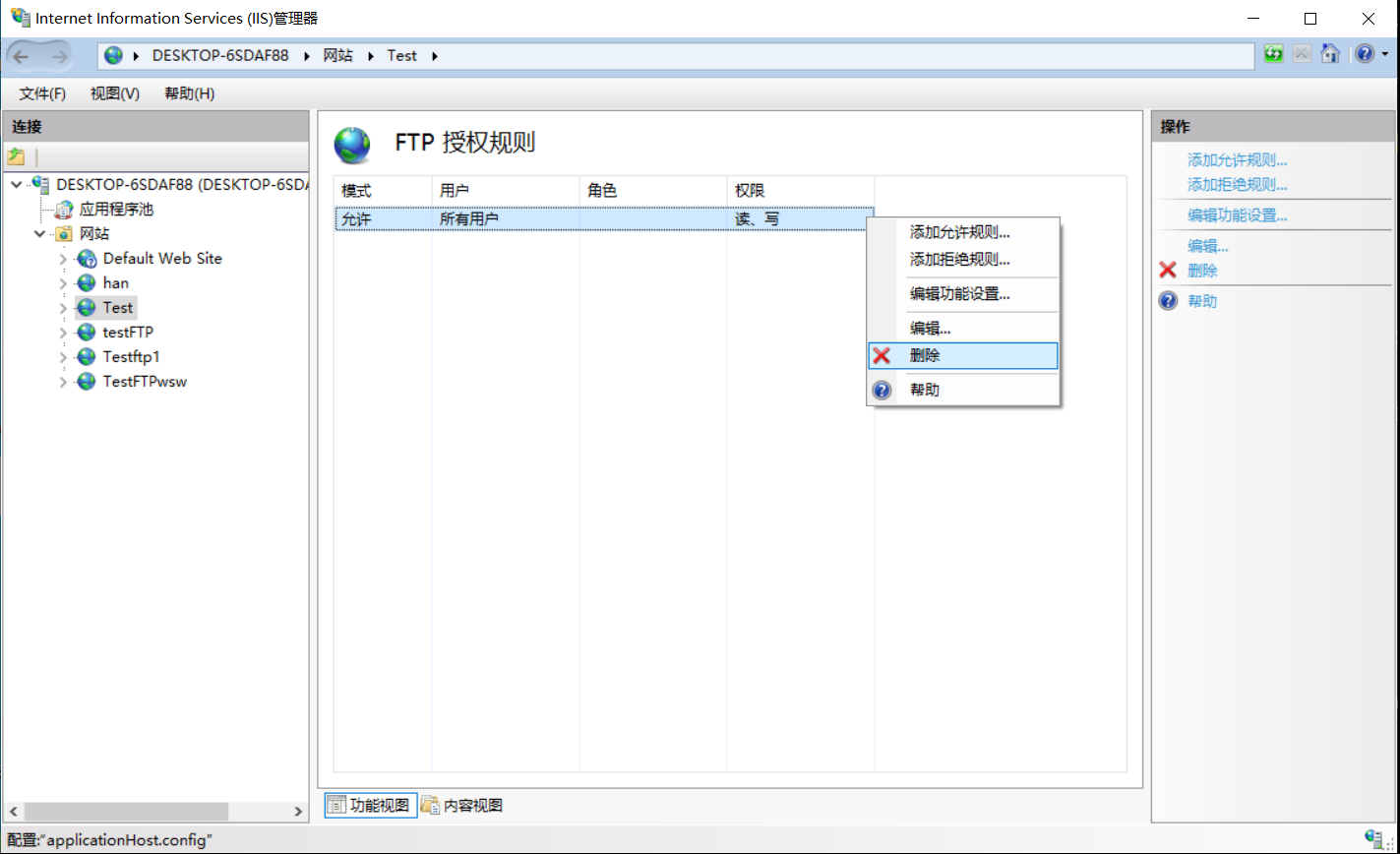Click the globe icon in address bar

point(114,55)
